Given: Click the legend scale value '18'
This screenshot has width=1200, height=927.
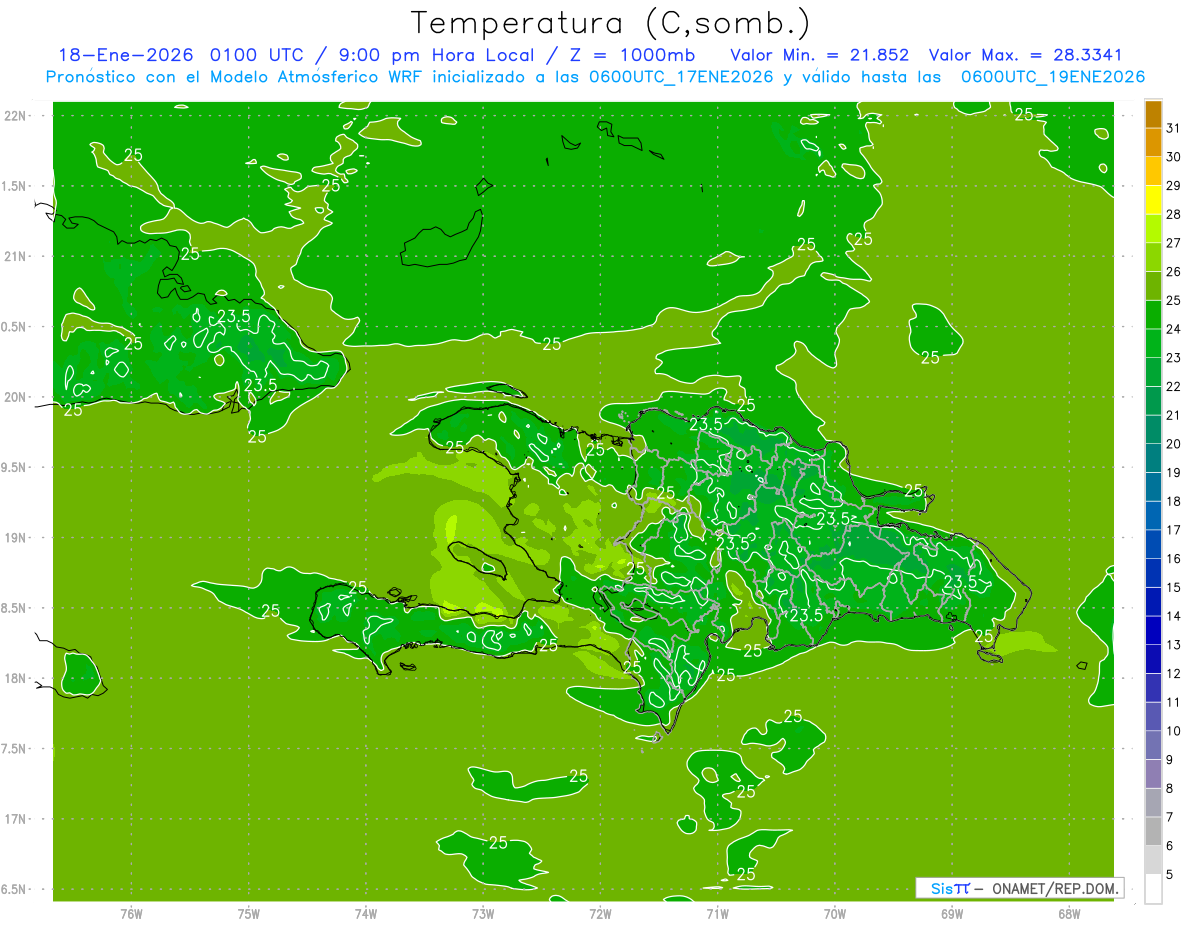Looking at the screenshot, I should [x=1174, y=502].
